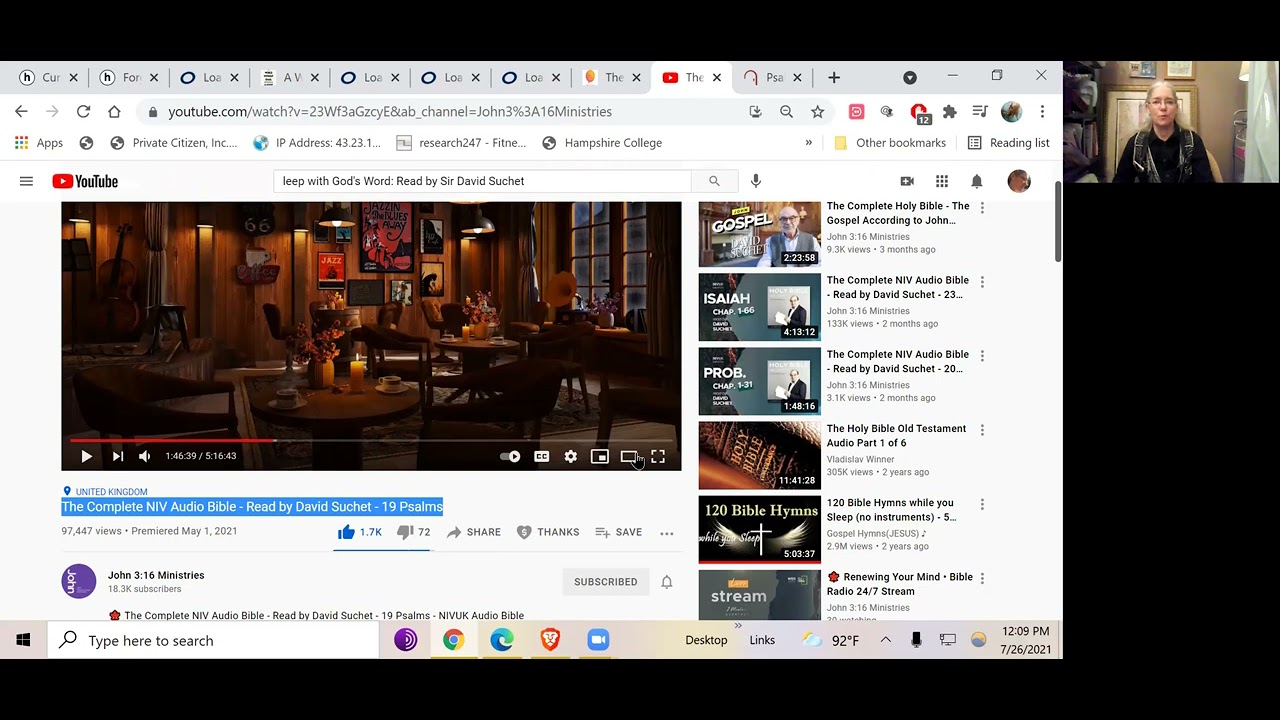Screen dimensions: 1280x720
Task: Click the THANKS button
Action: pyautogui.click(x=547, y=532)
